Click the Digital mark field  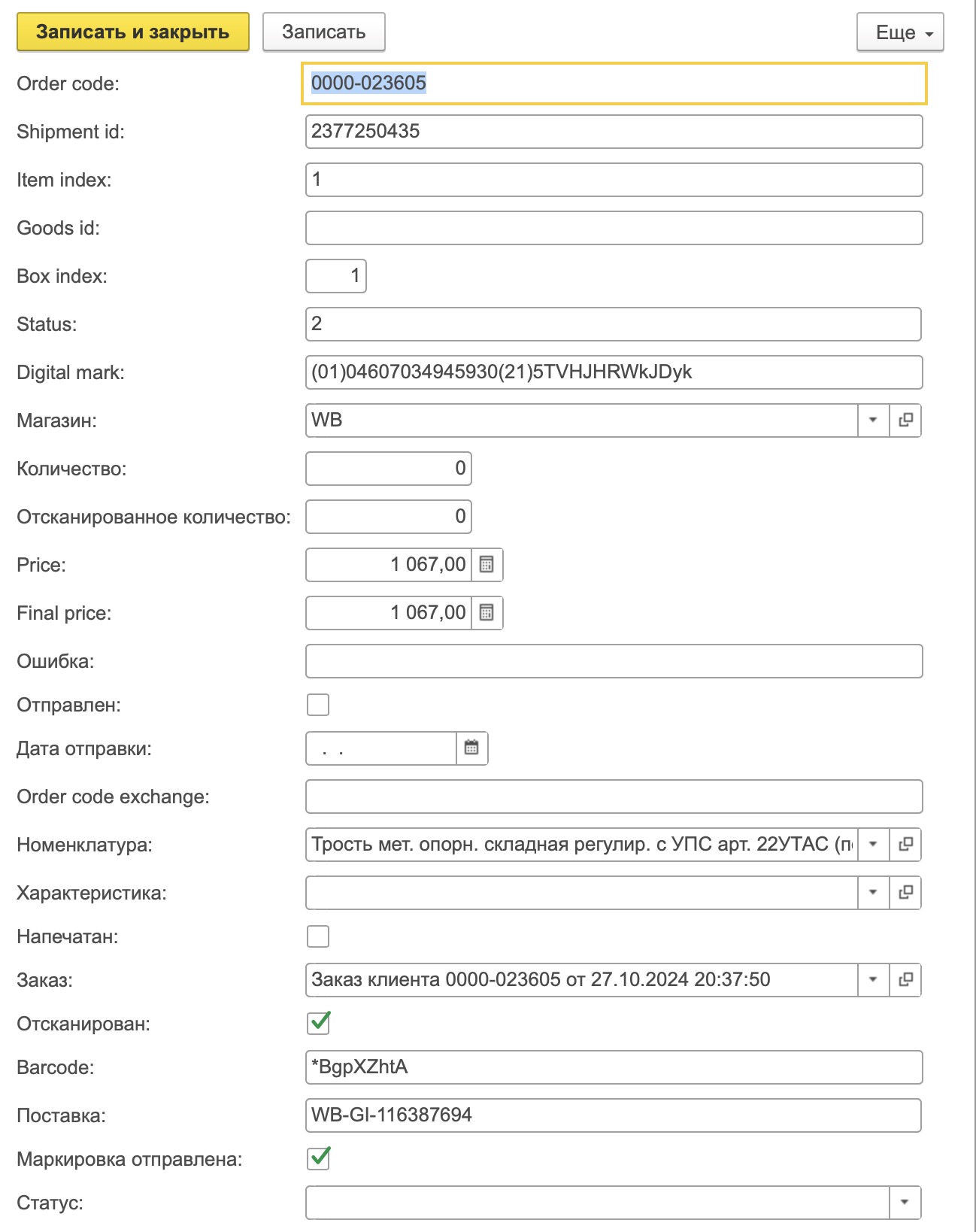(x=614, y=372)
